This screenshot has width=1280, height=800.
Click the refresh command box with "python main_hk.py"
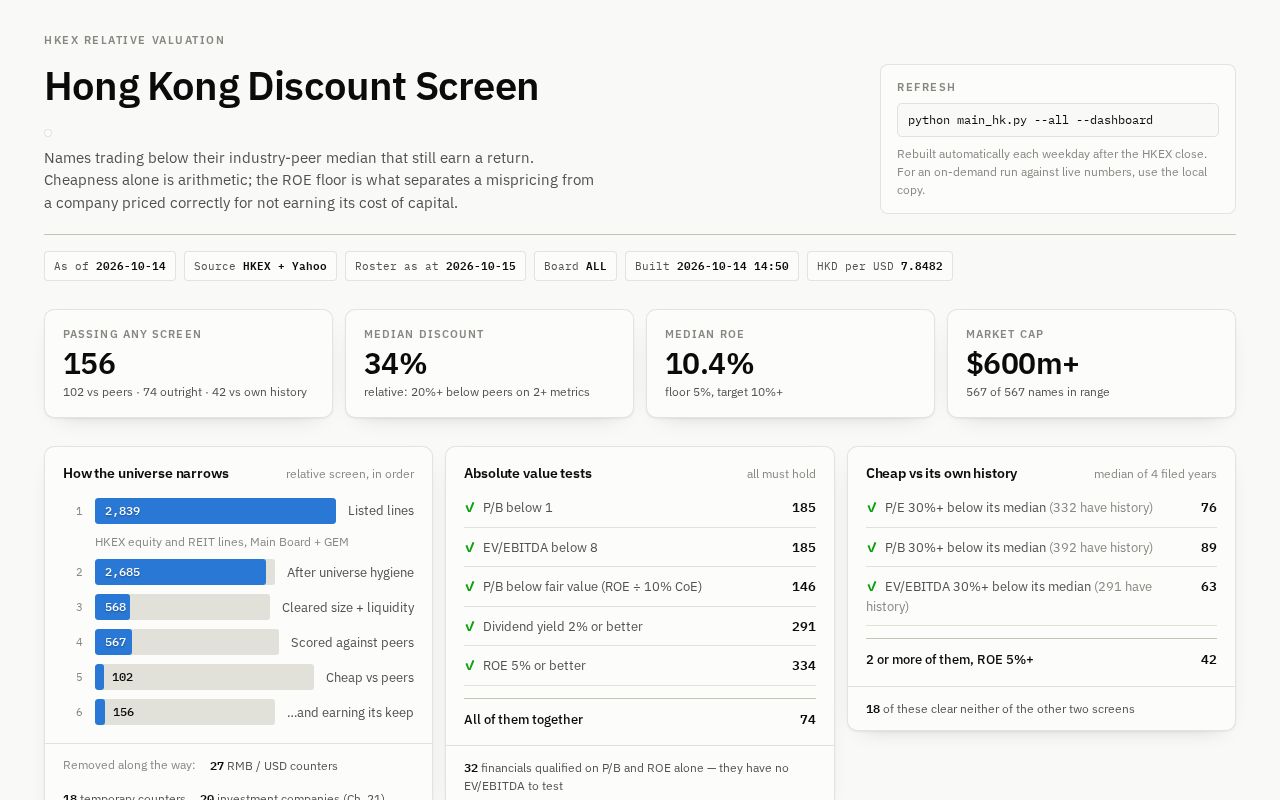click(1058, 120)
